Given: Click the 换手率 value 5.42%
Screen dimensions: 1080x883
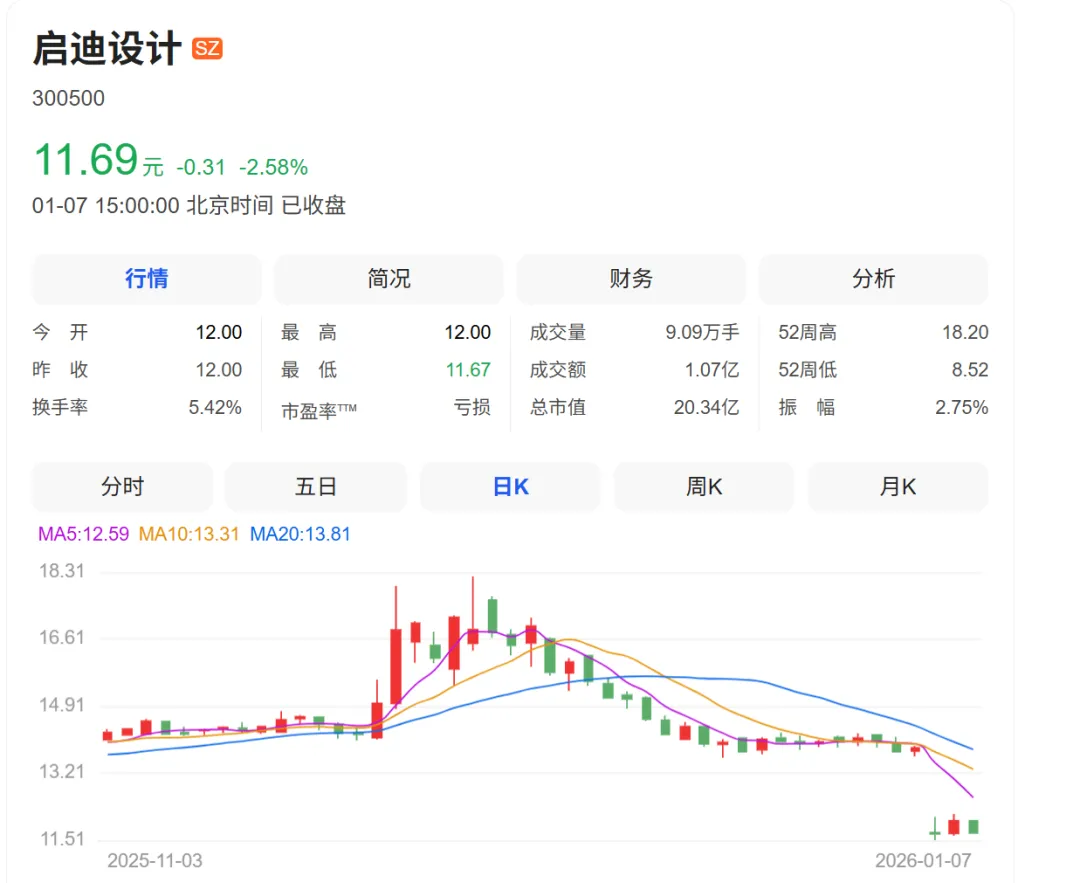Looking at the screenshot, I should (x=216, y=408).
